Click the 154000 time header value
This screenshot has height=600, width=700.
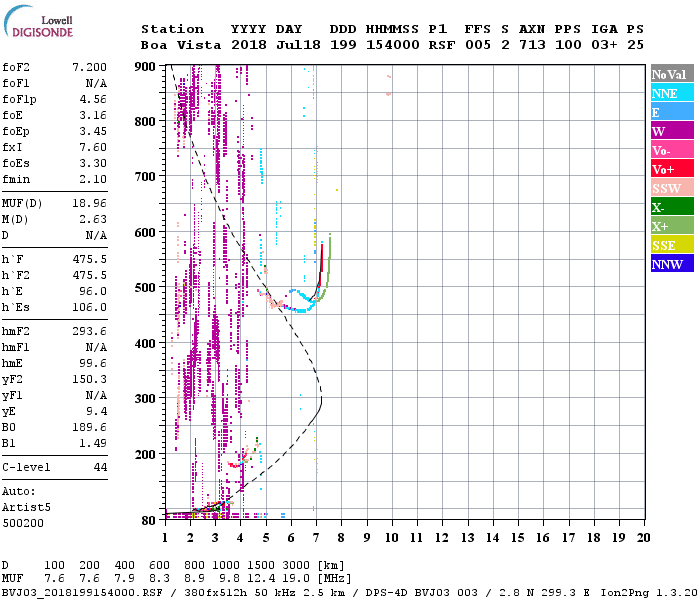point(393,45)
